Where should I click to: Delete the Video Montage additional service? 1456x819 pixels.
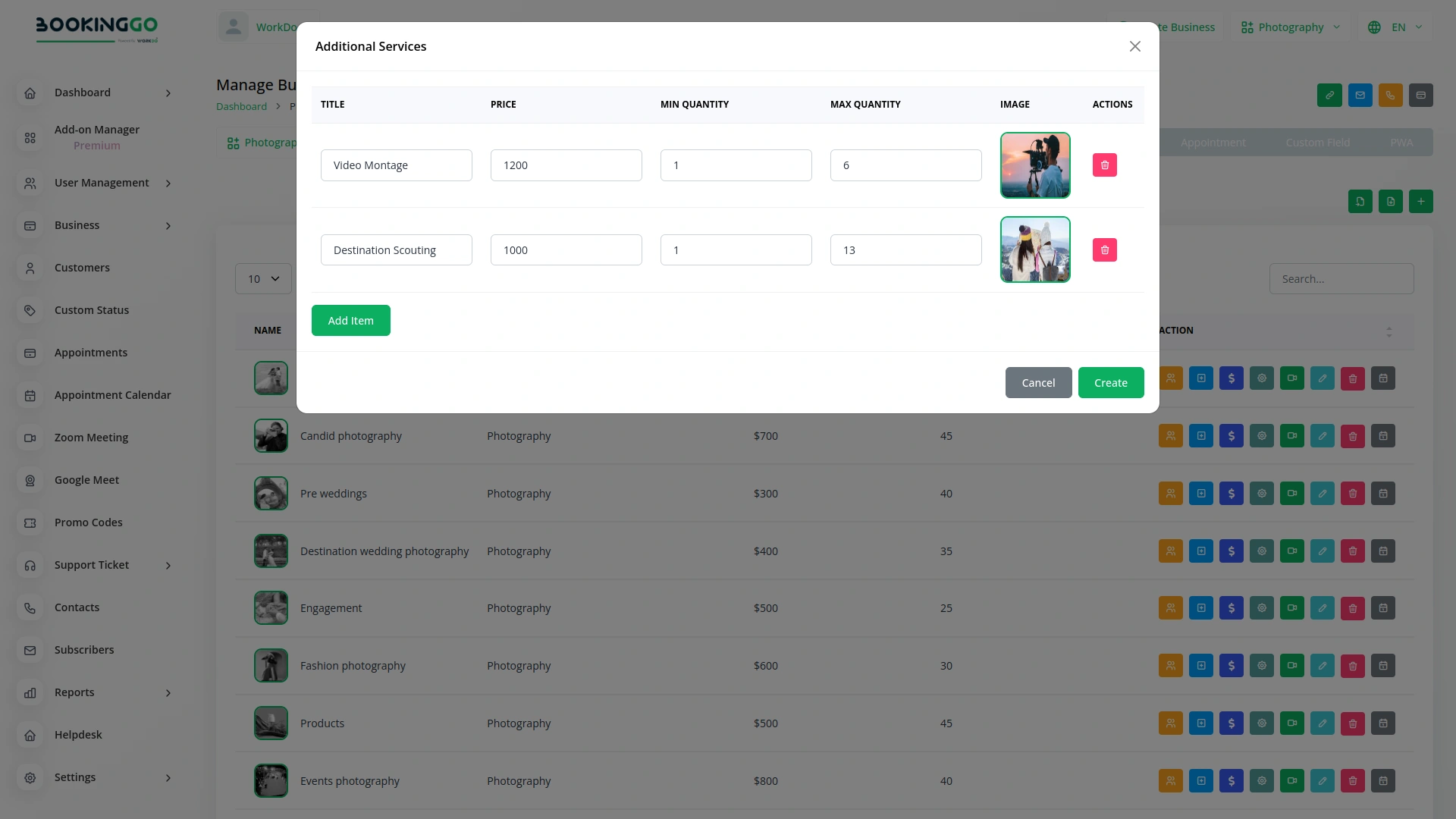tap(1105, 165)
